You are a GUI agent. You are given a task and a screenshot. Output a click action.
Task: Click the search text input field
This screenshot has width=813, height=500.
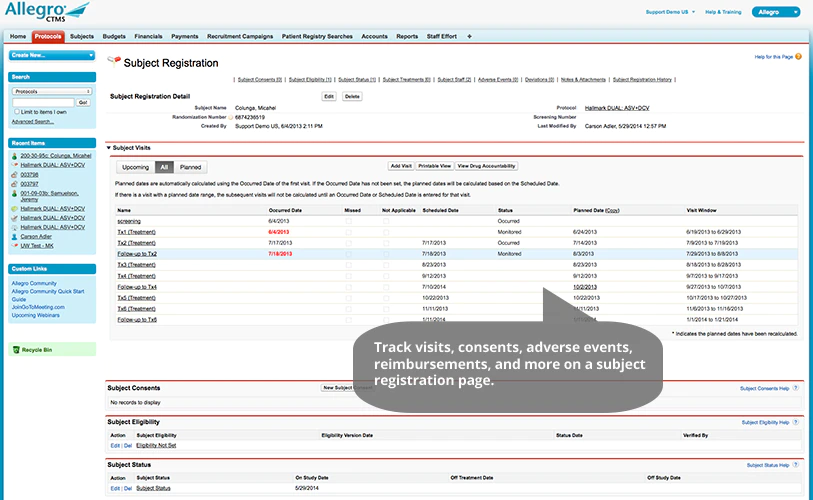(x=43, y=103)
